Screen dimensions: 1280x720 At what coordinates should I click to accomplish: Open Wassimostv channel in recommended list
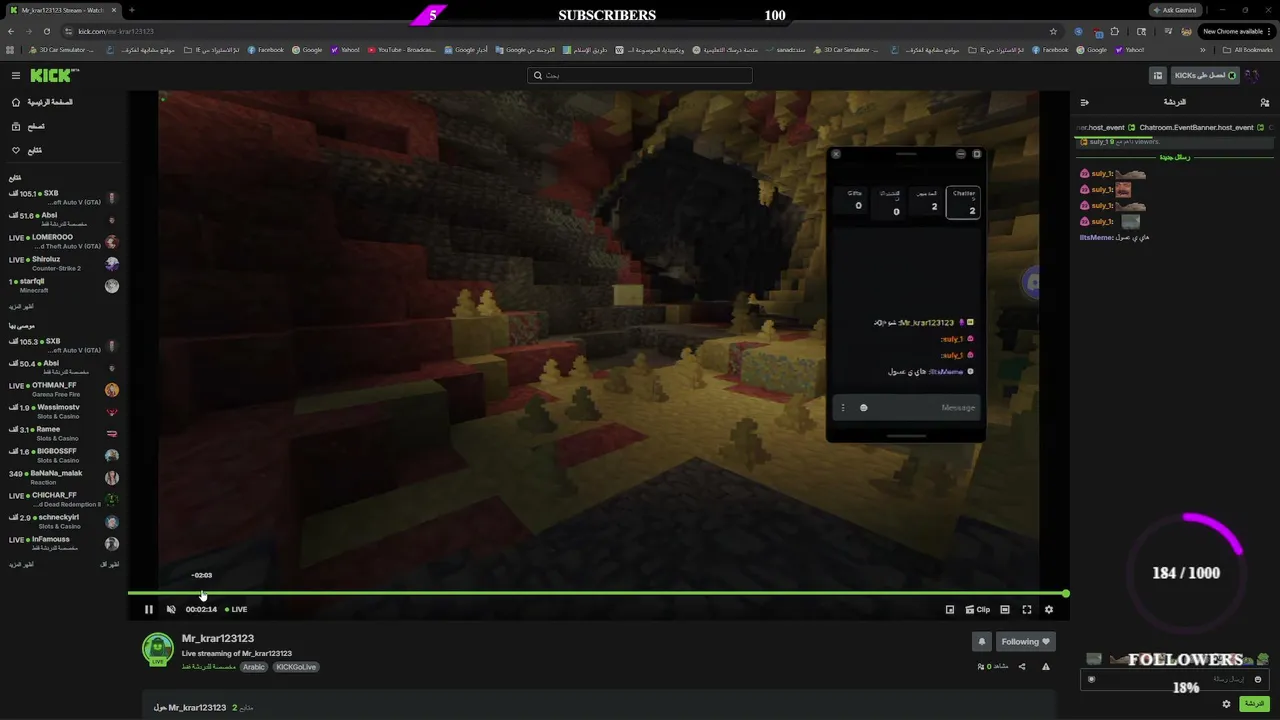coord(63,412)
